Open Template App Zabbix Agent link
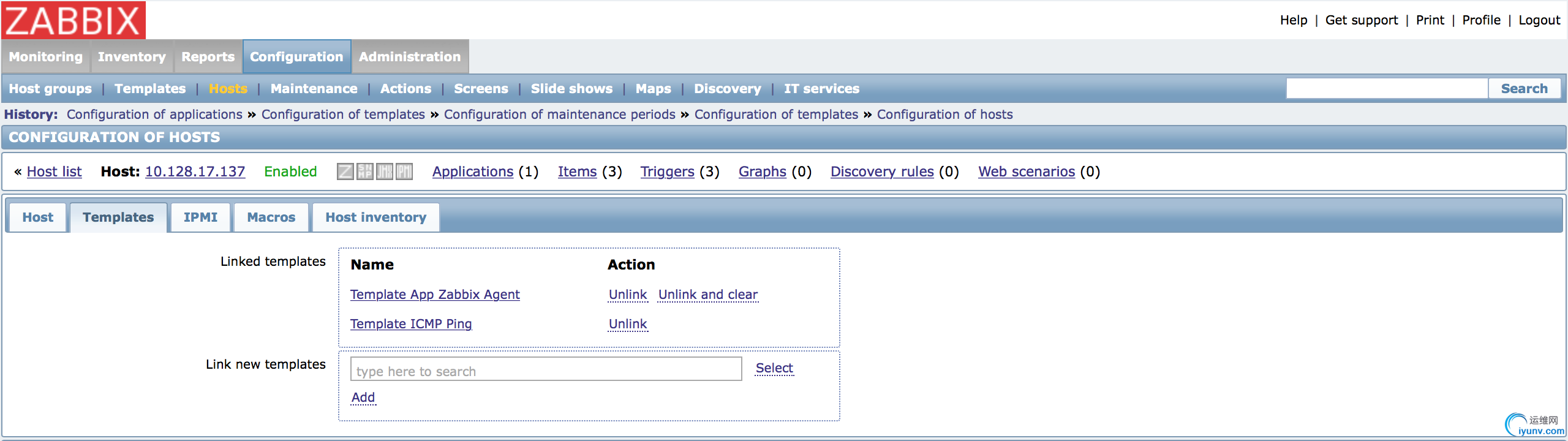Image resolution: width=1568 pixels, height=441 pixels. pyautogui.click(x=435, y=295)
